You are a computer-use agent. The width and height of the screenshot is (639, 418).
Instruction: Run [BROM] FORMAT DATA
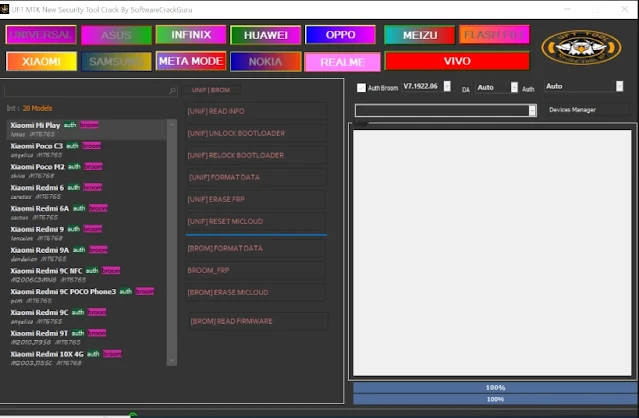(256, 248)
